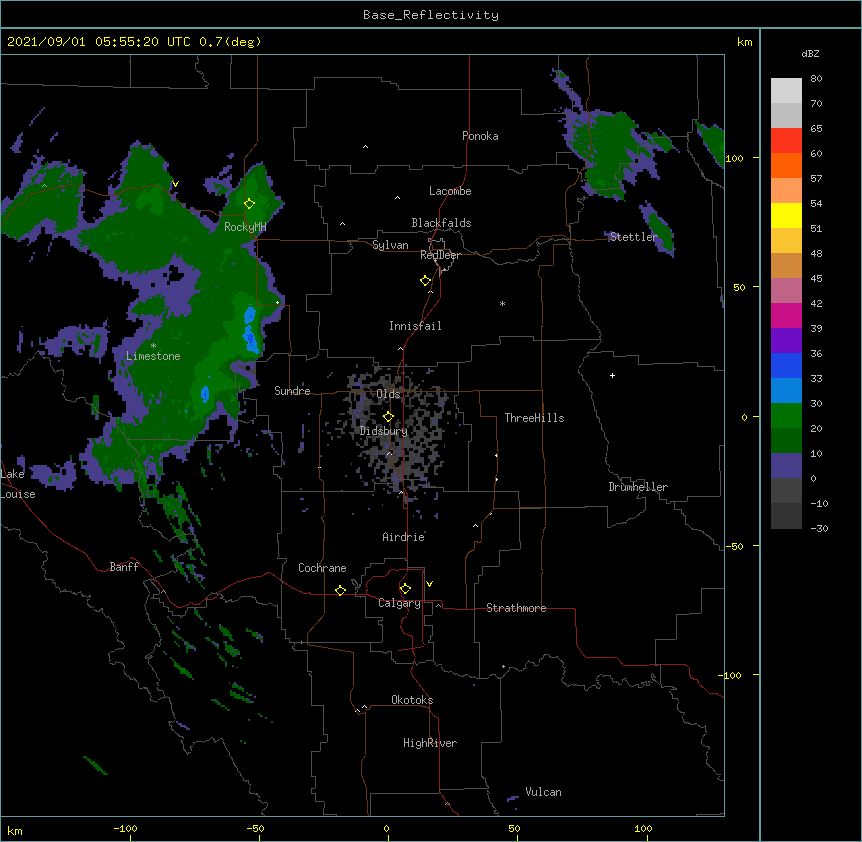This screenshot has width=862, height=842.
Task: Choose the bright yellow 54–51 dBZ legend swatch
Action: click(786, 215)
